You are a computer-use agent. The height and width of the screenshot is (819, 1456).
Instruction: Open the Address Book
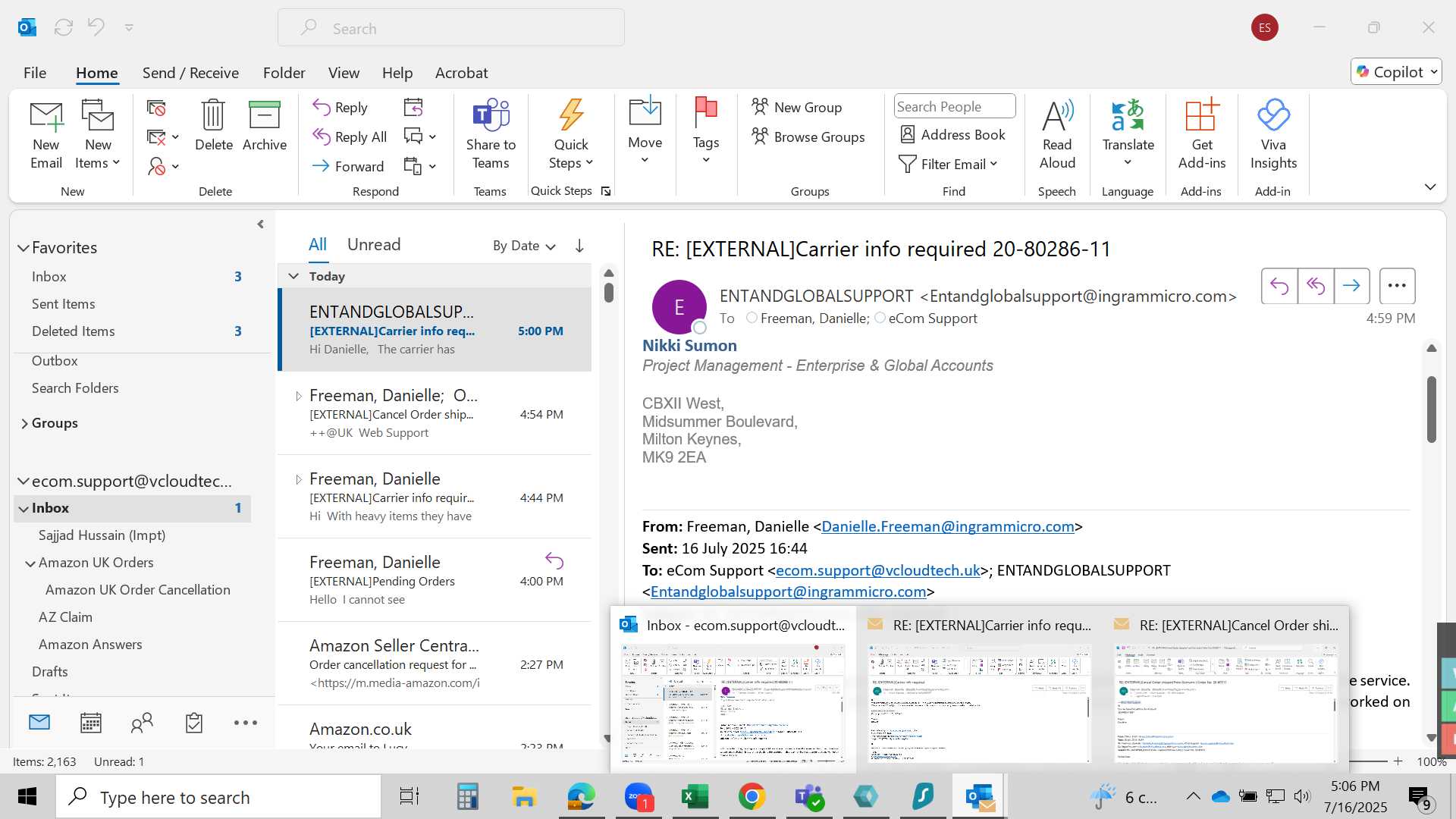(952, 135)
